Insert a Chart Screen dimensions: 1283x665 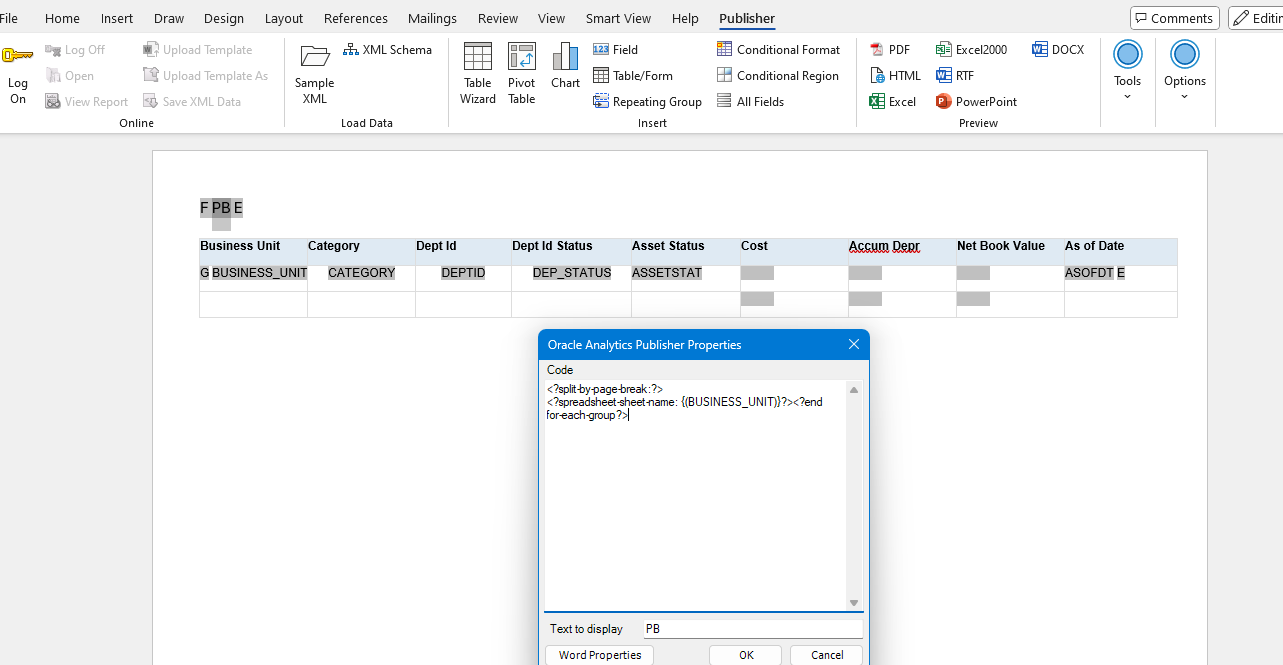point(565,66)
